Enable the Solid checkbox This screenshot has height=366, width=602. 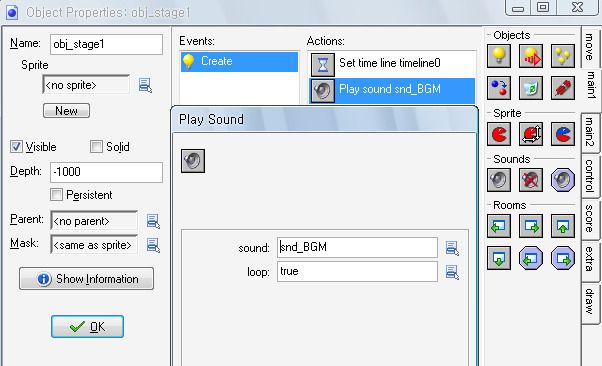click(96, 146)
